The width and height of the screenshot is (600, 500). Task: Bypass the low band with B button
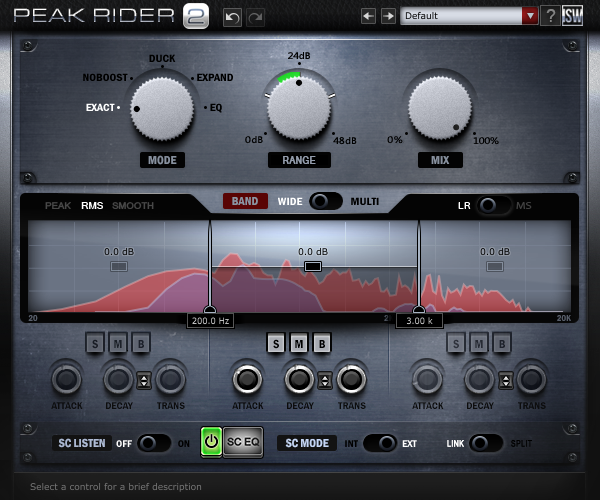point(141,344)
